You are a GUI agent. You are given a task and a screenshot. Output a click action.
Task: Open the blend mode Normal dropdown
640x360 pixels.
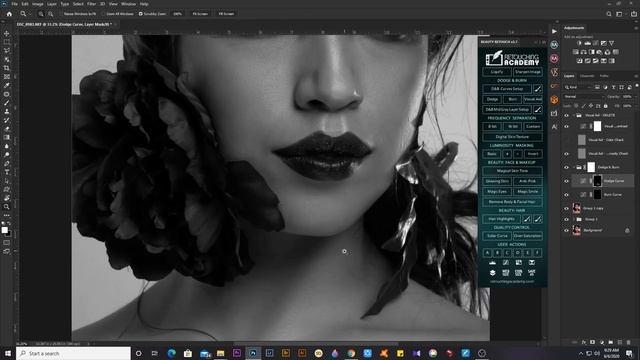pyautogui.click(x=584, y=97)
